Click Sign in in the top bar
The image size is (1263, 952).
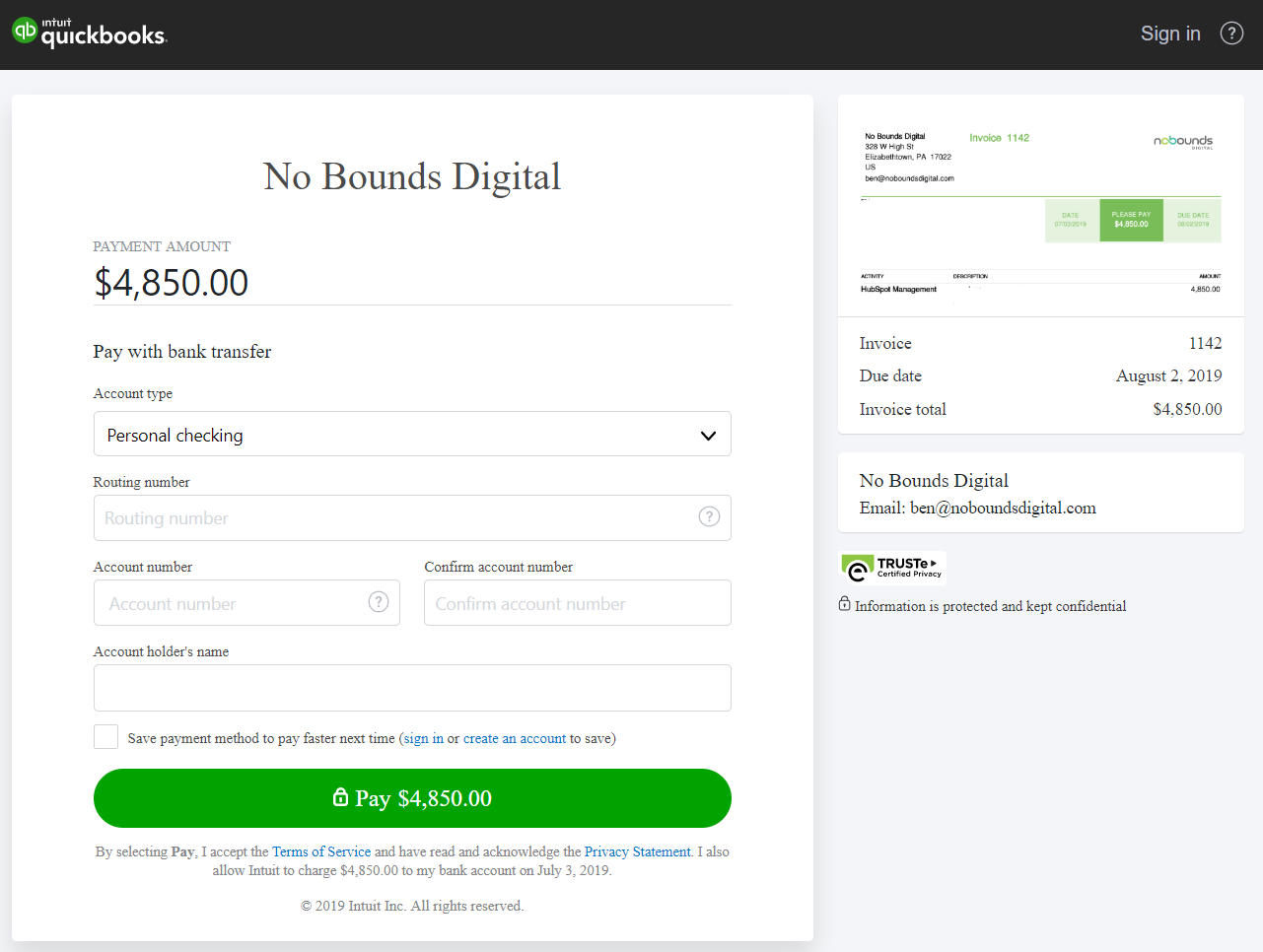coord(1170,34)
